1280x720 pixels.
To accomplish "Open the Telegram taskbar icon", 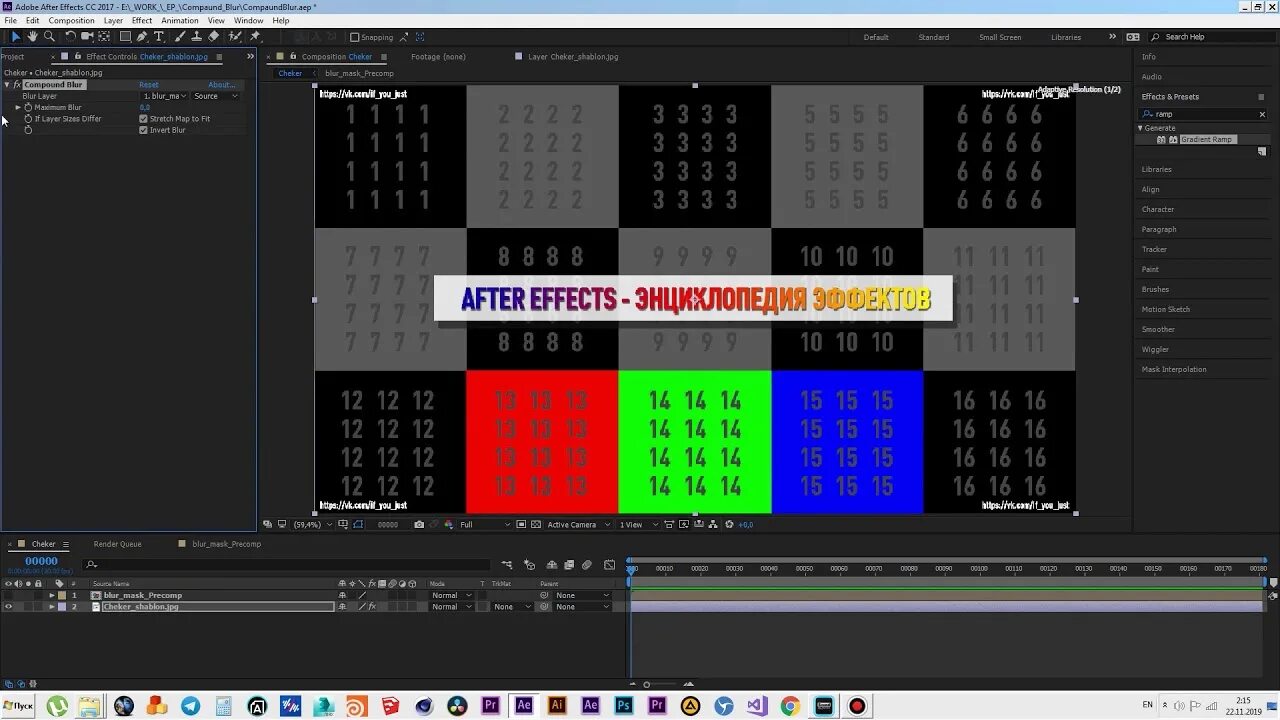I will 190,706.
